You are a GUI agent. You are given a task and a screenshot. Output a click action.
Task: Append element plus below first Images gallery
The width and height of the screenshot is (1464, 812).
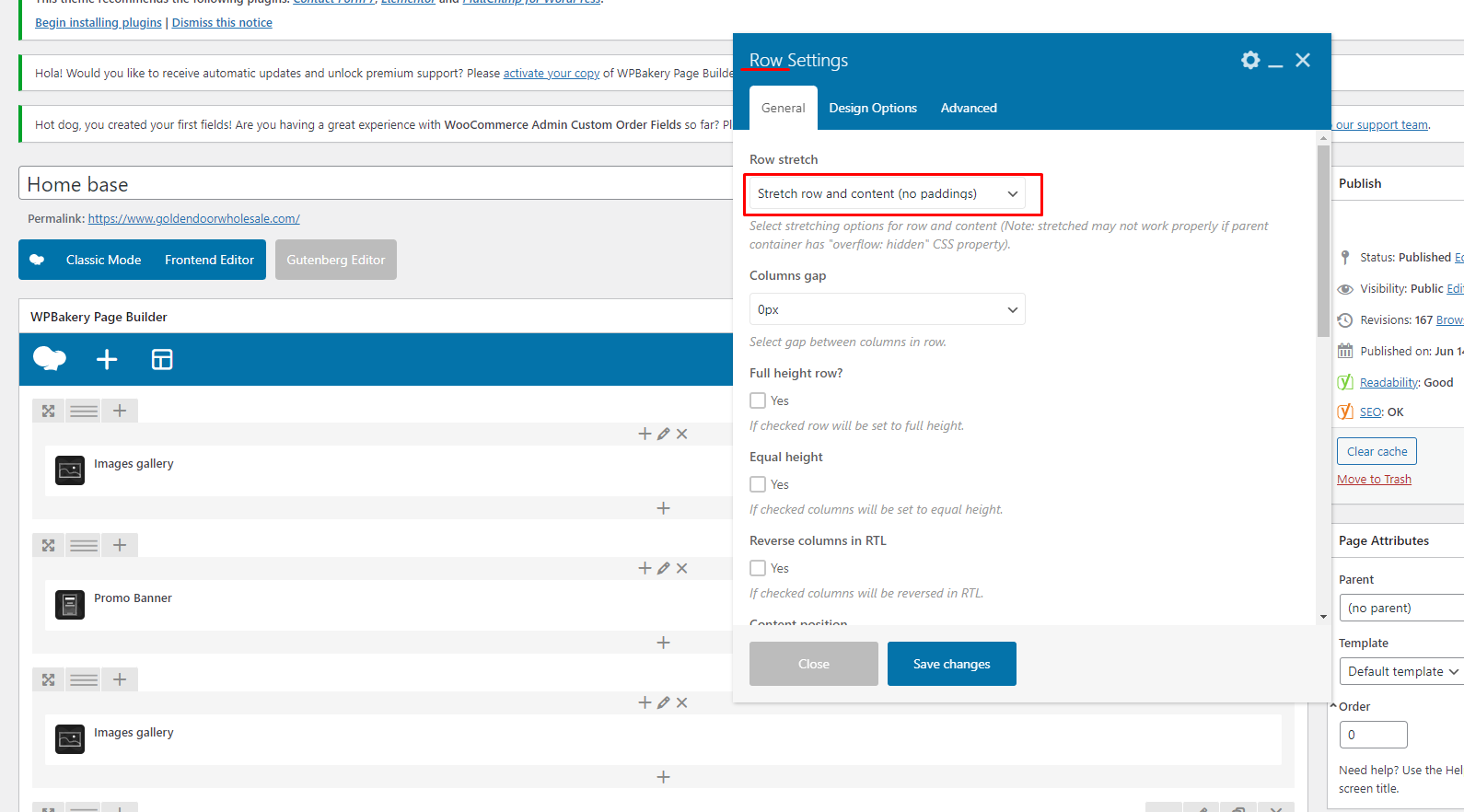pyautogui.click(x=663, y=508)
